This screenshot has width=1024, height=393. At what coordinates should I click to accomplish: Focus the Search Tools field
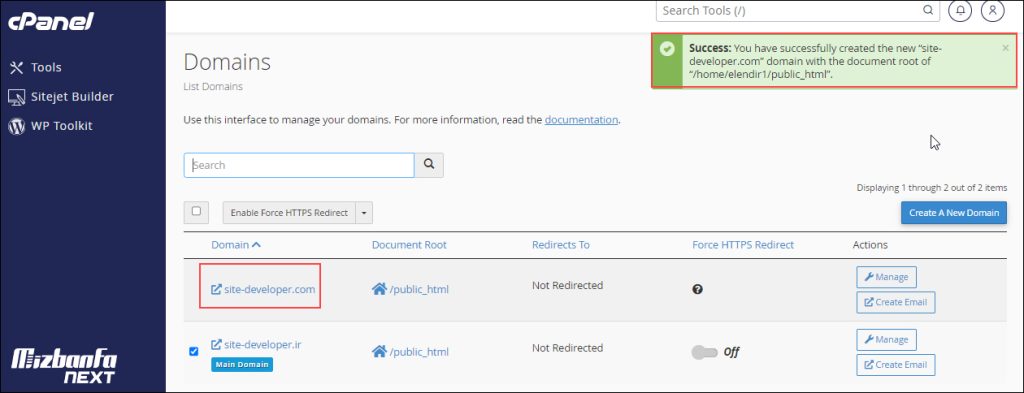click(790, 10)
